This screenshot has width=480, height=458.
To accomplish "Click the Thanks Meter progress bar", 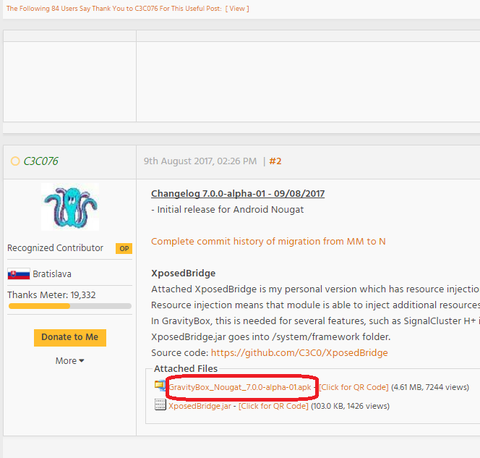I will click(x=70, y=306).
